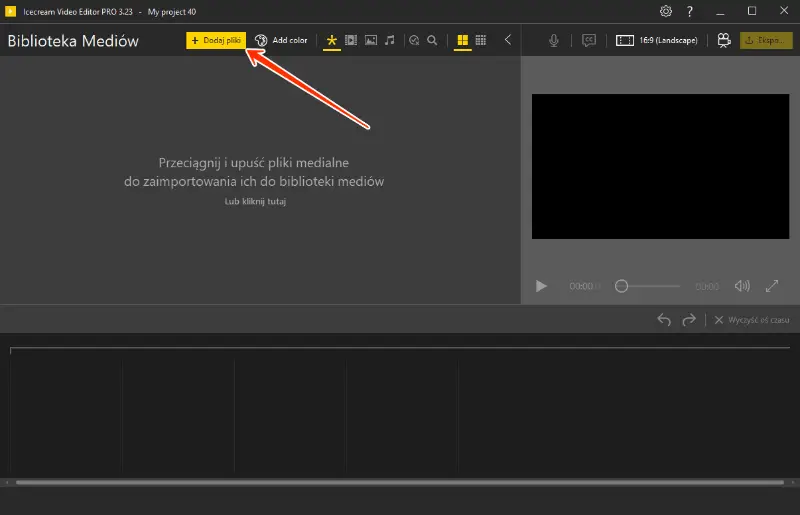Switch to large thumbnail grid view
This screenshot has width=800, height=515.
pyautogui.click(x=462, y=40)
